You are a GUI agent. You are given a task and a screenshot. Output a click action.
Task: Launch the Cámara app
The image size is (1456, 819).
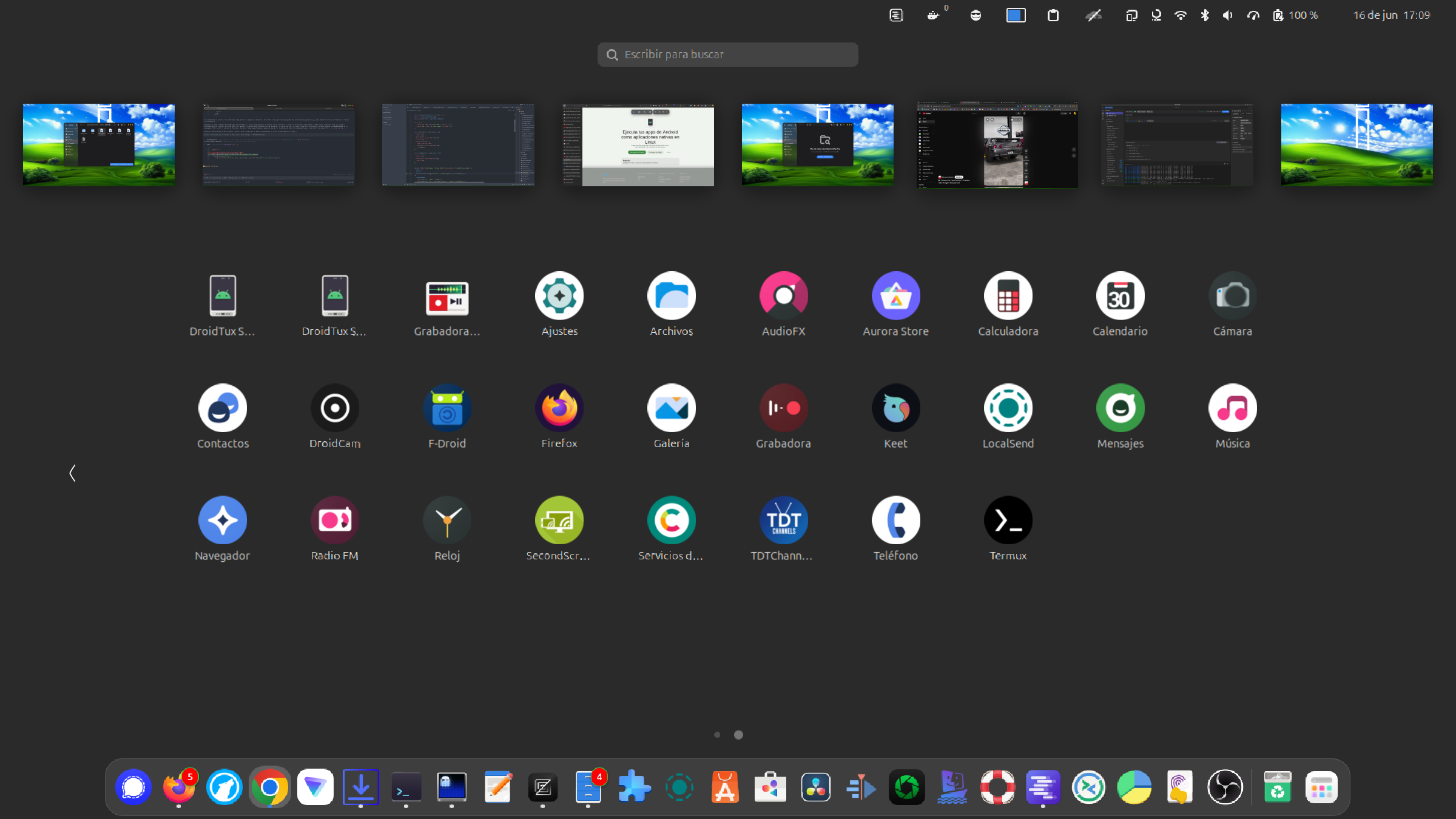point(1233,296)
